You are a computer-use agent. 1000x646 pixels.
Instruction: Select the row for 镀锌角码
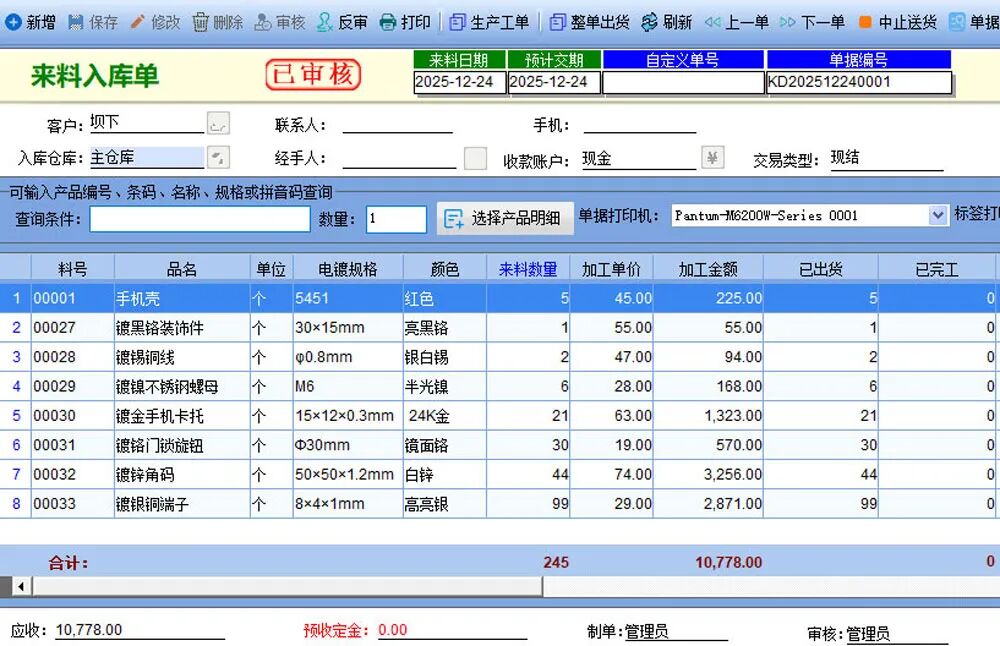500,474
